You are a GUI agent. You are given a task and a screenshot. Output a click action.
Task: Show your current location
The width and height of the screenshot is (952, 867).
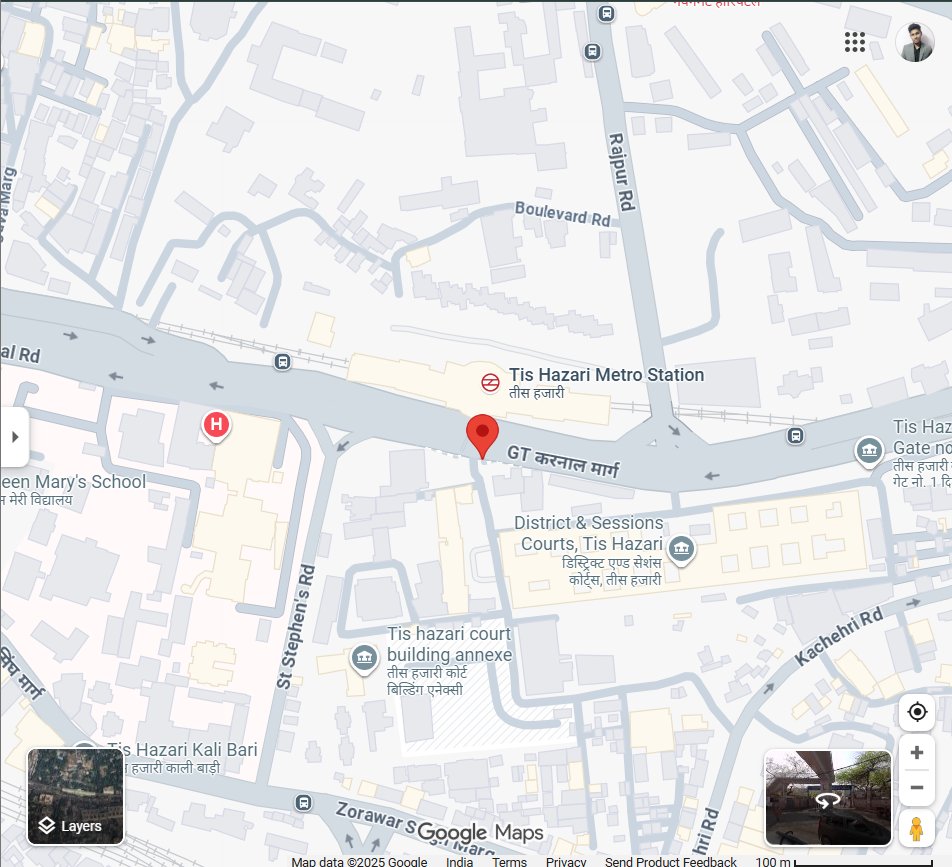coord(917,712)
